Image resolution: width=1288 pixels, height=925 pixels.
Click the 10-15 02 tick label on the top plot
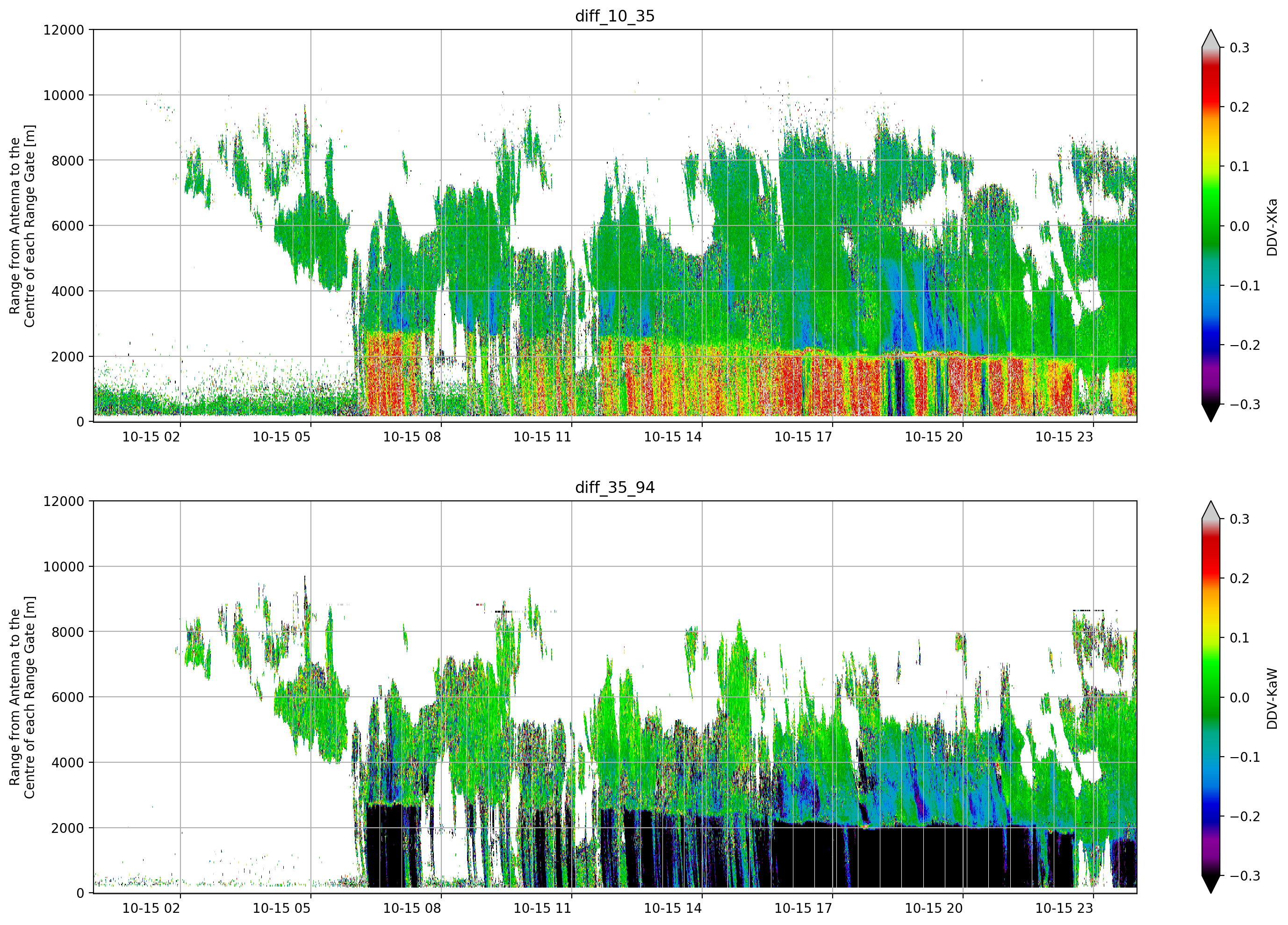151,437
